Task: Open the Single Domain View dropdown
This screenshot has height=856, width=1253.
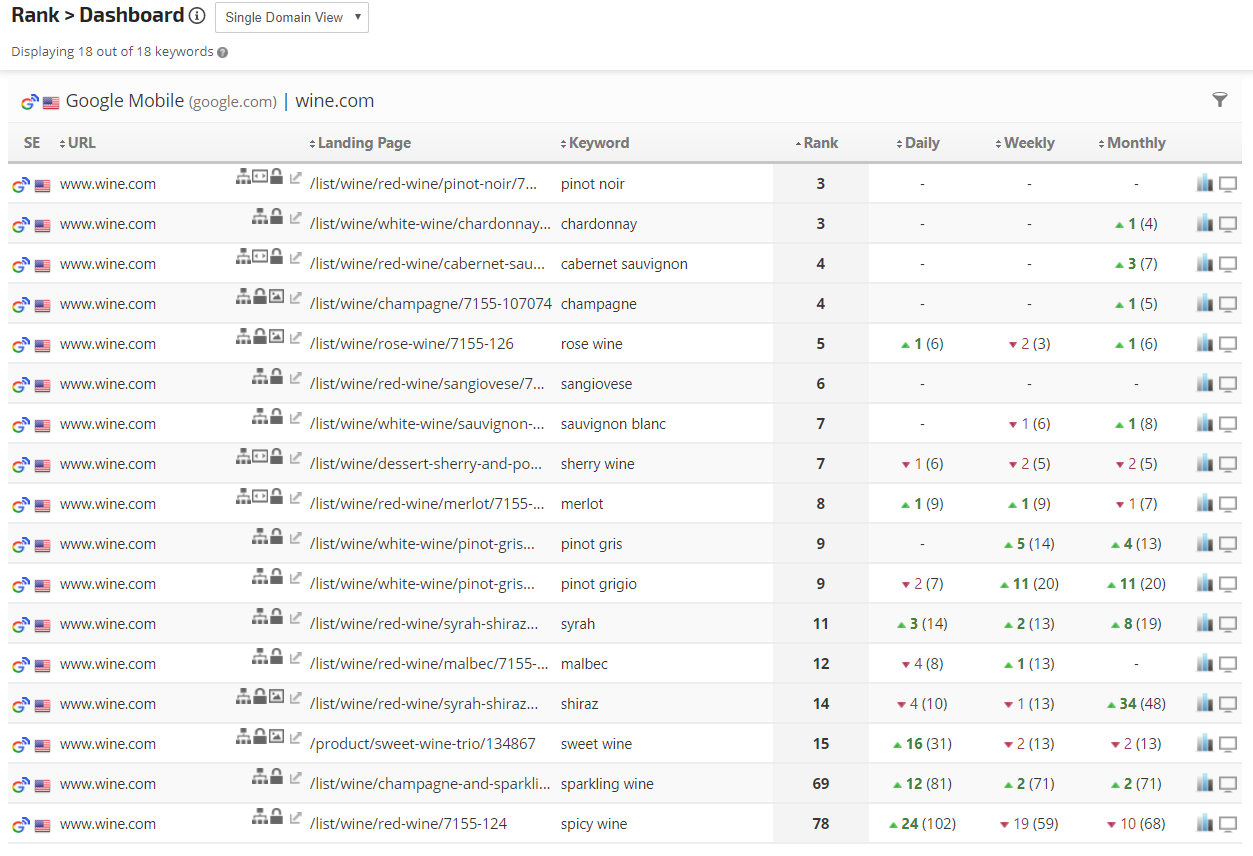Action: pos(291,17)
